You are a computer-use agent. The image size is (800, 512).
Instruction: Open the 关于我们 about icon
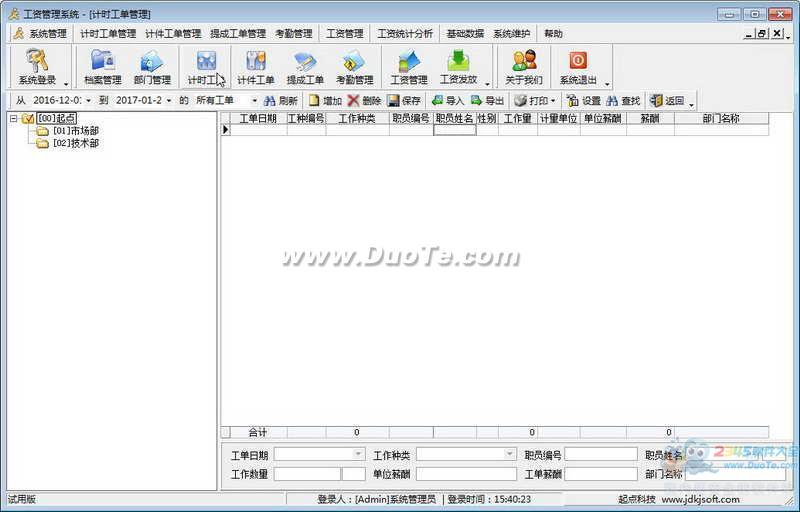524,67
